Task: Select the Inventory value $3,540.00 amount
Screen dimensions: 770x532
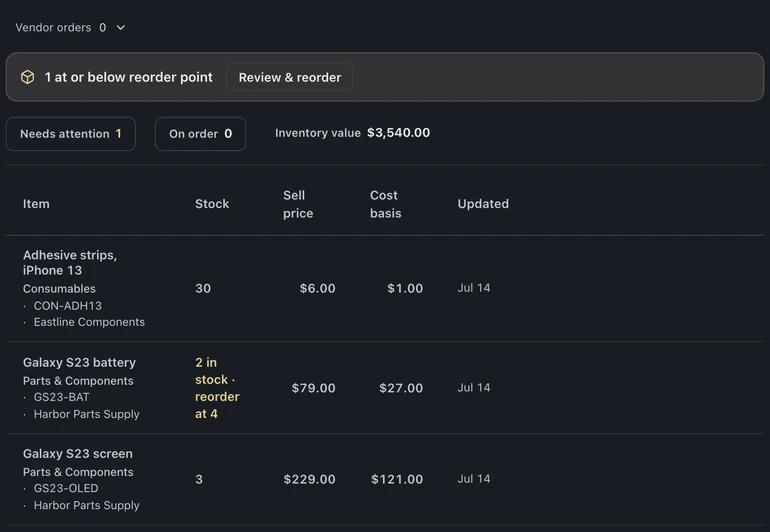Action: [398, 133]
